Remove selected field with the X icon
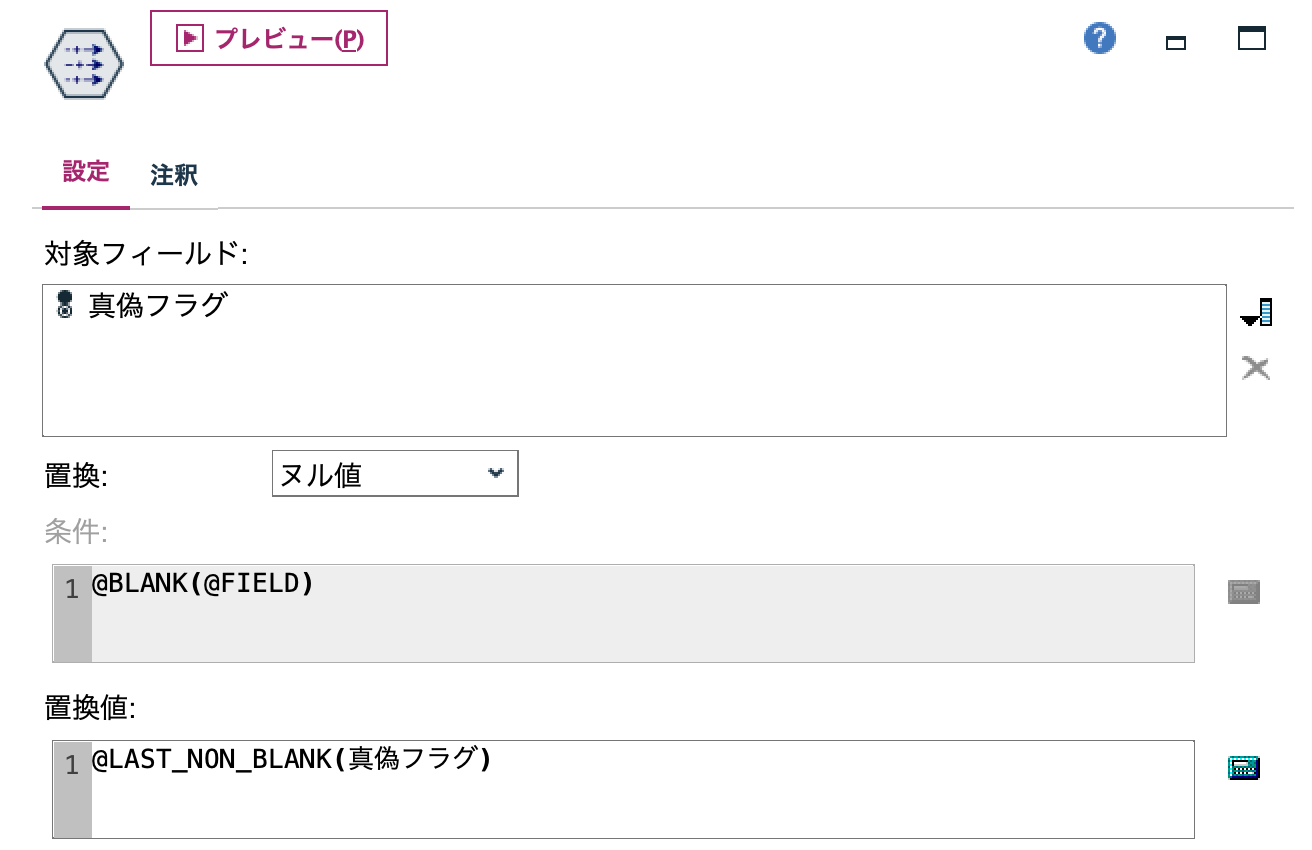1312x850 pixels. 1256,367
